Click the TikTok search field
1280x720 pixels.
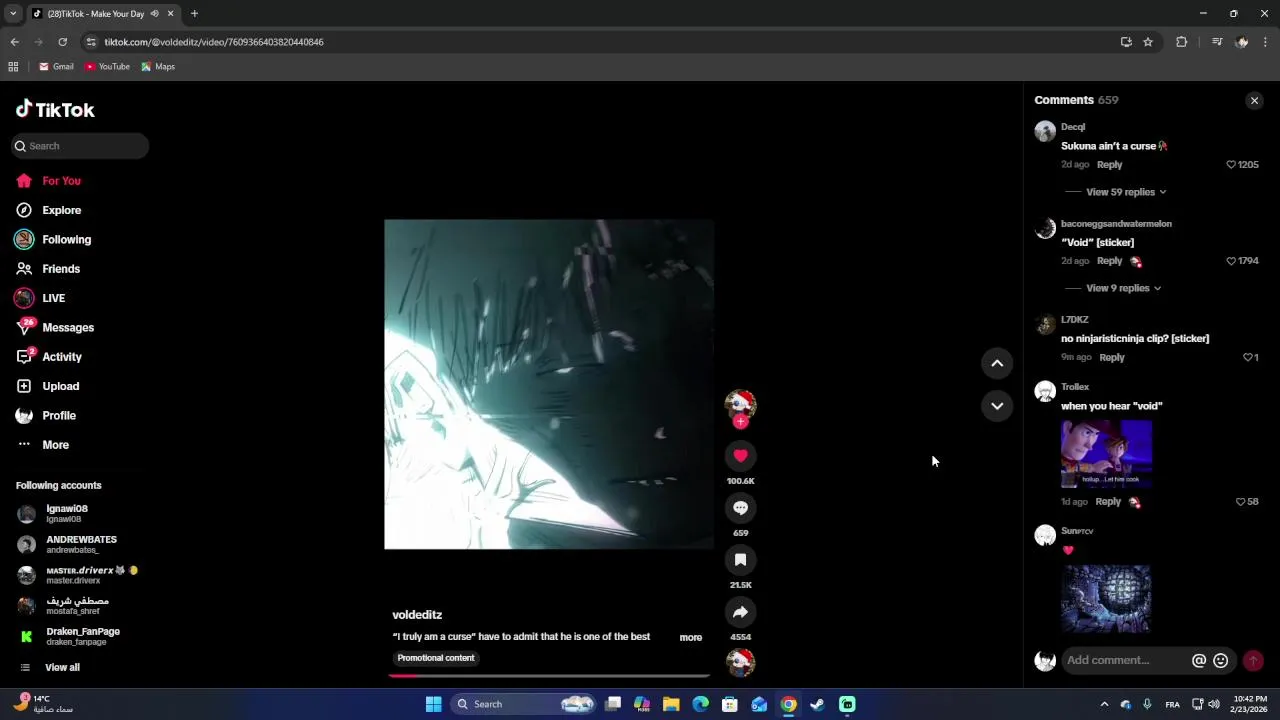click(x=81, y=146)
